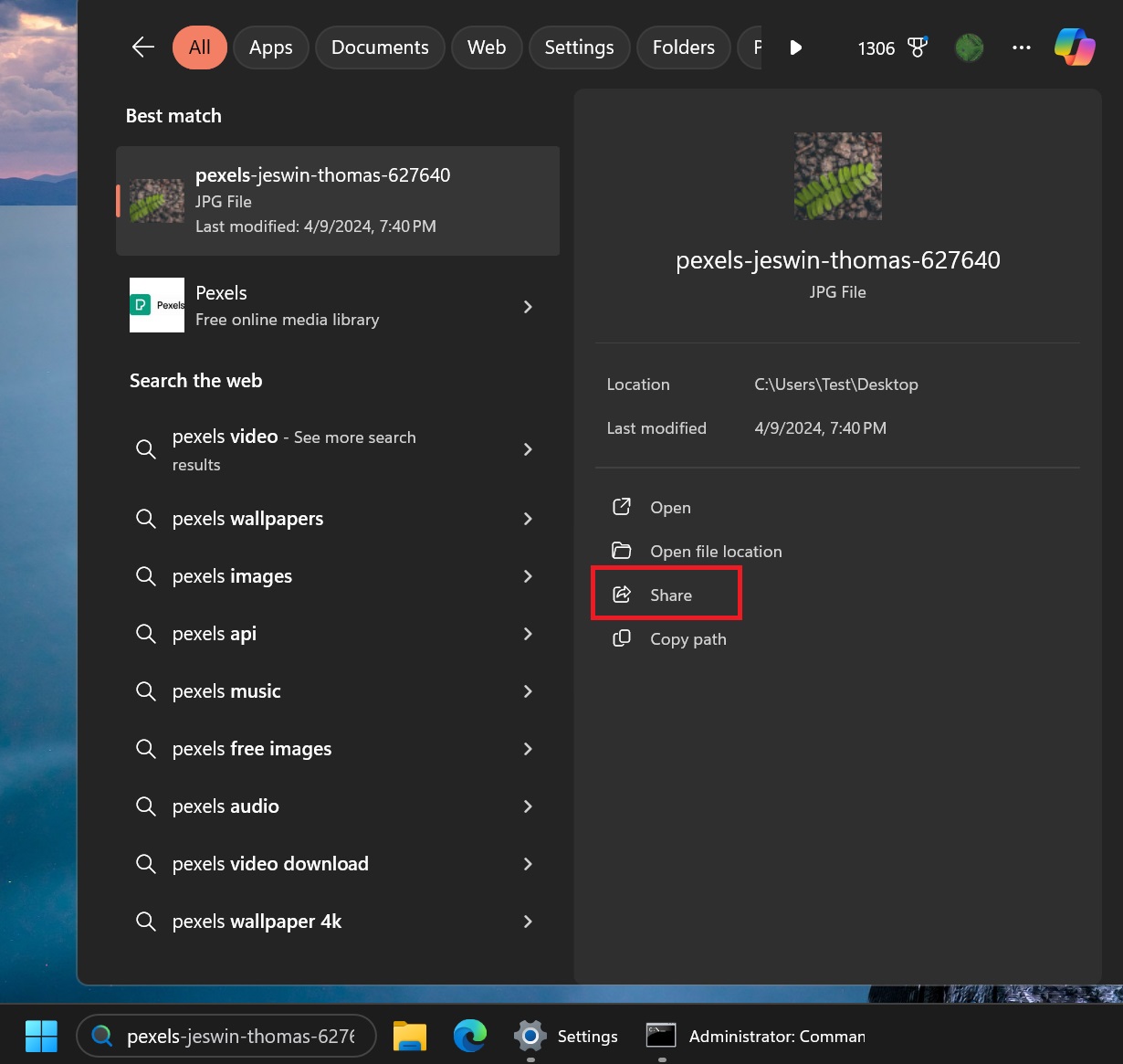1123x1064 pixels.
Task: Click the taskbar search box
Action: point(226,1036)
